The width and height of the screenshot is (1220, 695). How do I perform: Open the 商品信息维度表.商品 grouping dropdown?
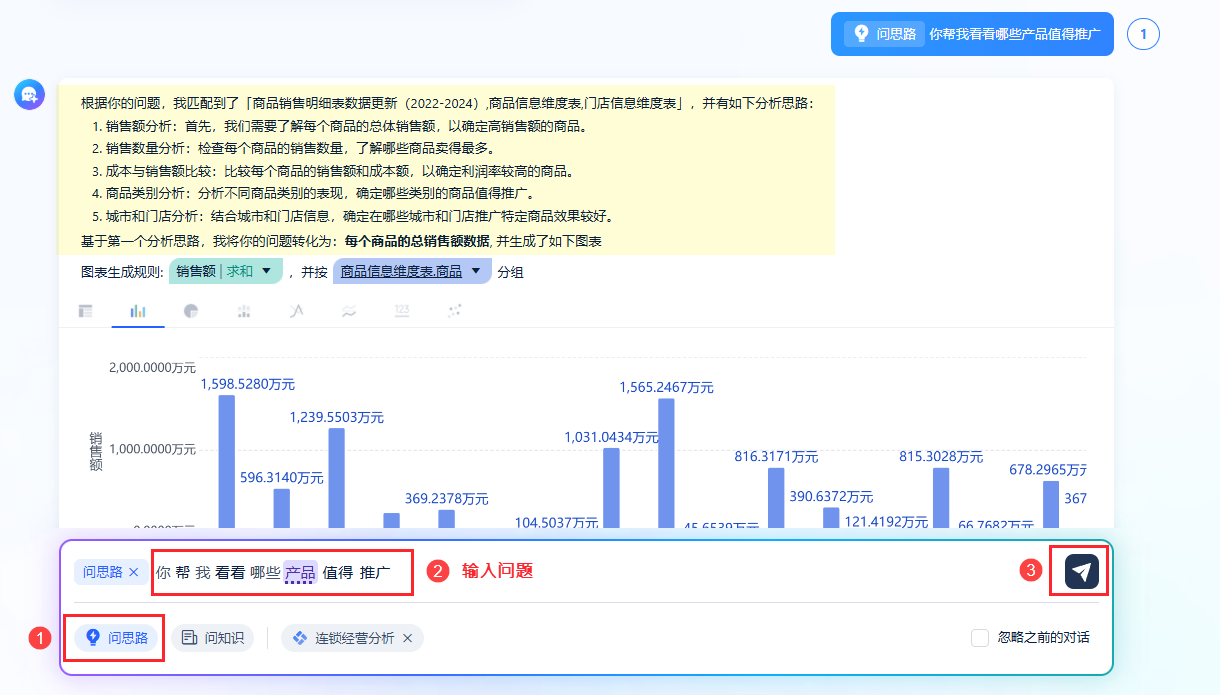click(412, 271)
